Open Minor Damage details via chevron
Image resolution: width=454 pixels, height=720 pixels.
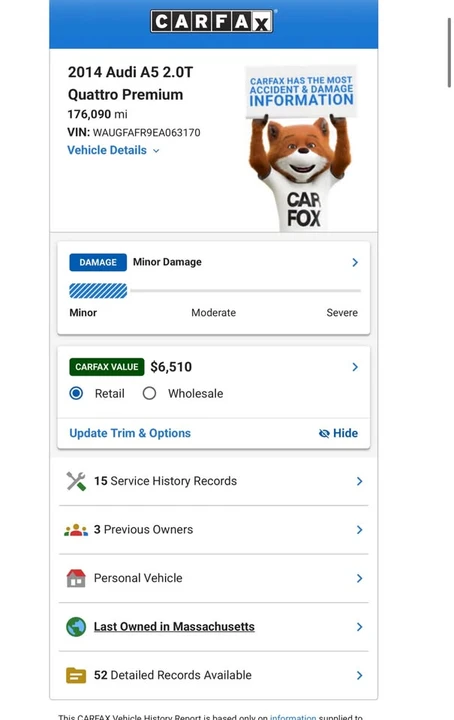[355, 262]
